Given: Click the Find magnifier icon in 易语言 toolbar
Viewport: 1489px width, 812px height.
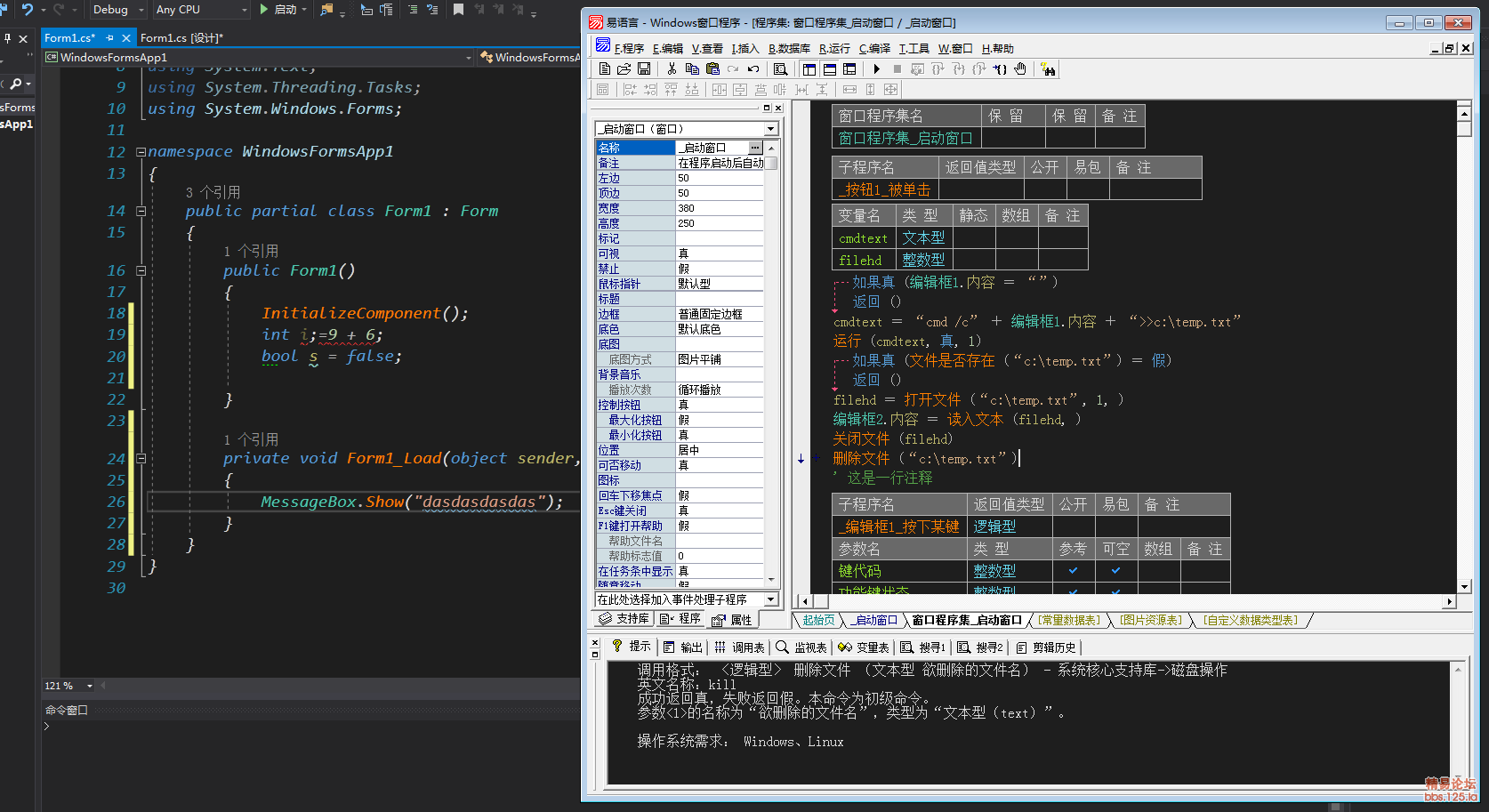Looking at the screenshot, I should point(780,68).
